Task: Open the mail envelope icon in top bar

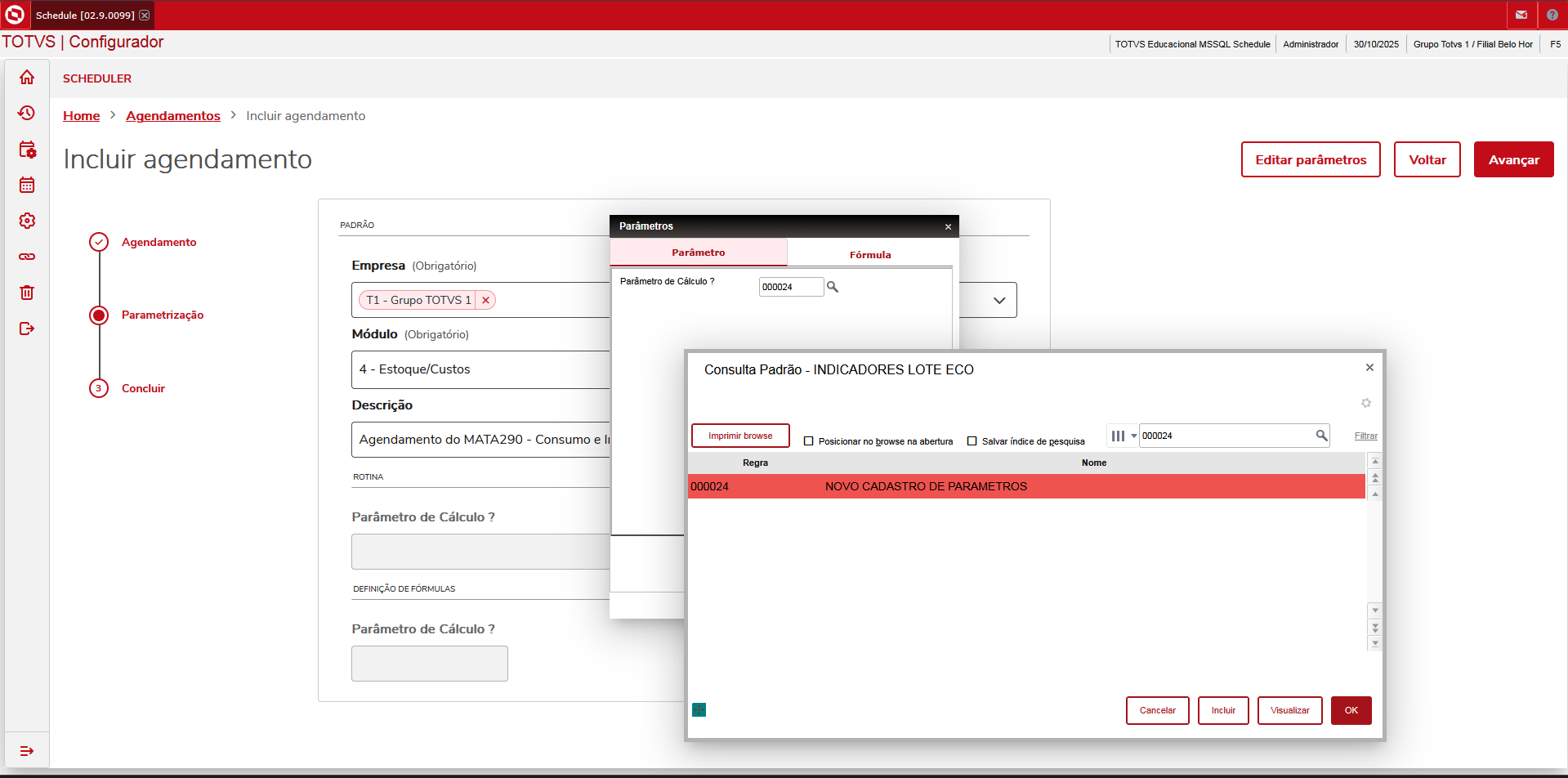Action: 1521,15
